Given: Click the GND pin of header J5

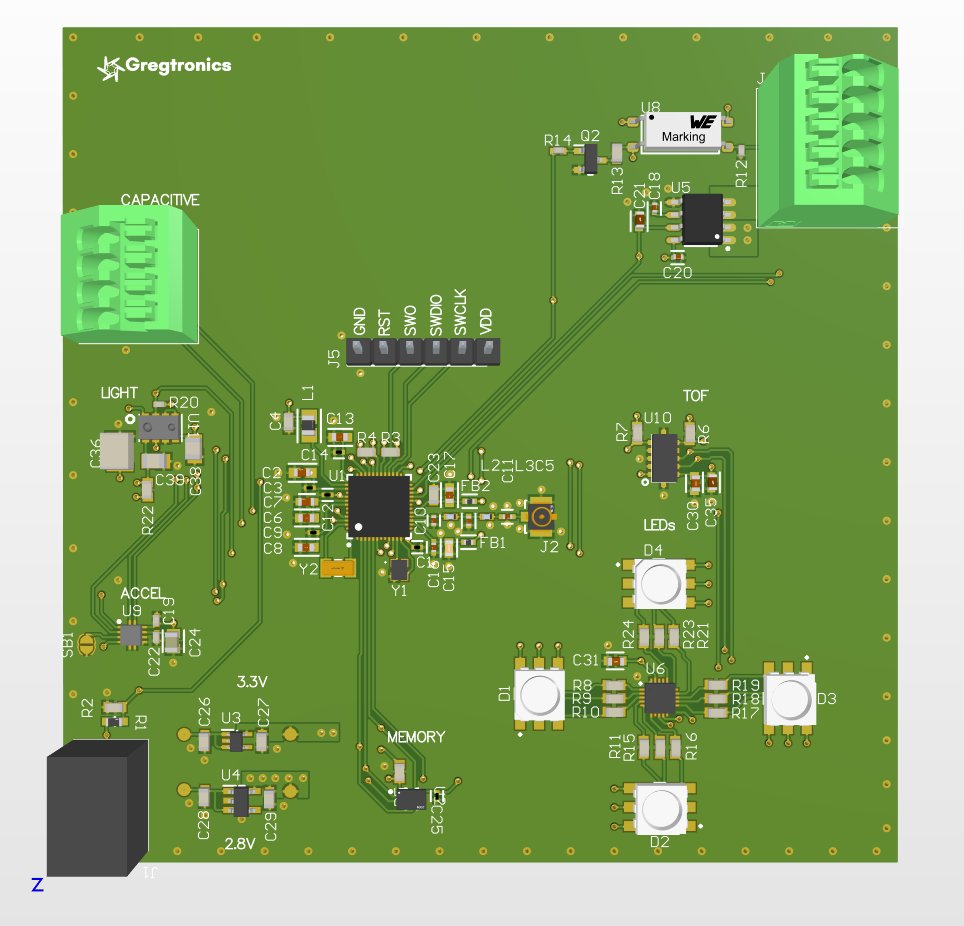Looking at the screenshot, I should point(359,352).
